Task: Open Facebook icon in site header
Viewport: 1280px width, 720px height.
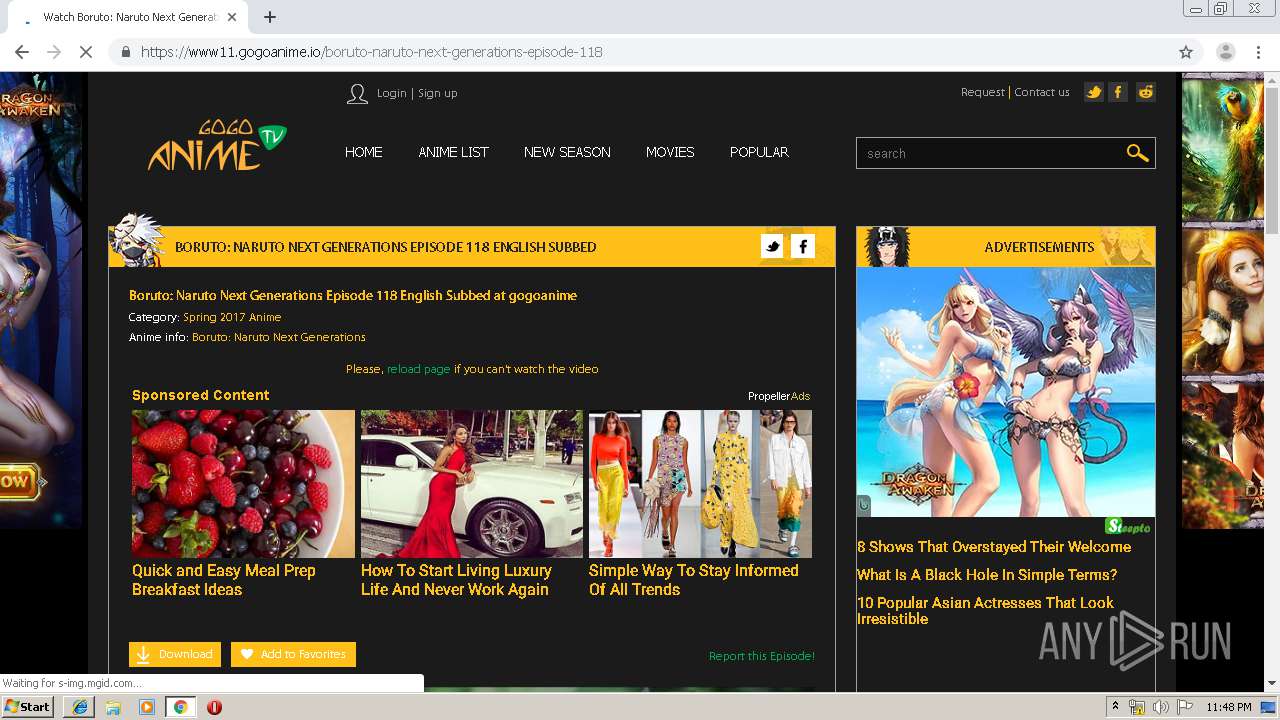Action: 1119,92
